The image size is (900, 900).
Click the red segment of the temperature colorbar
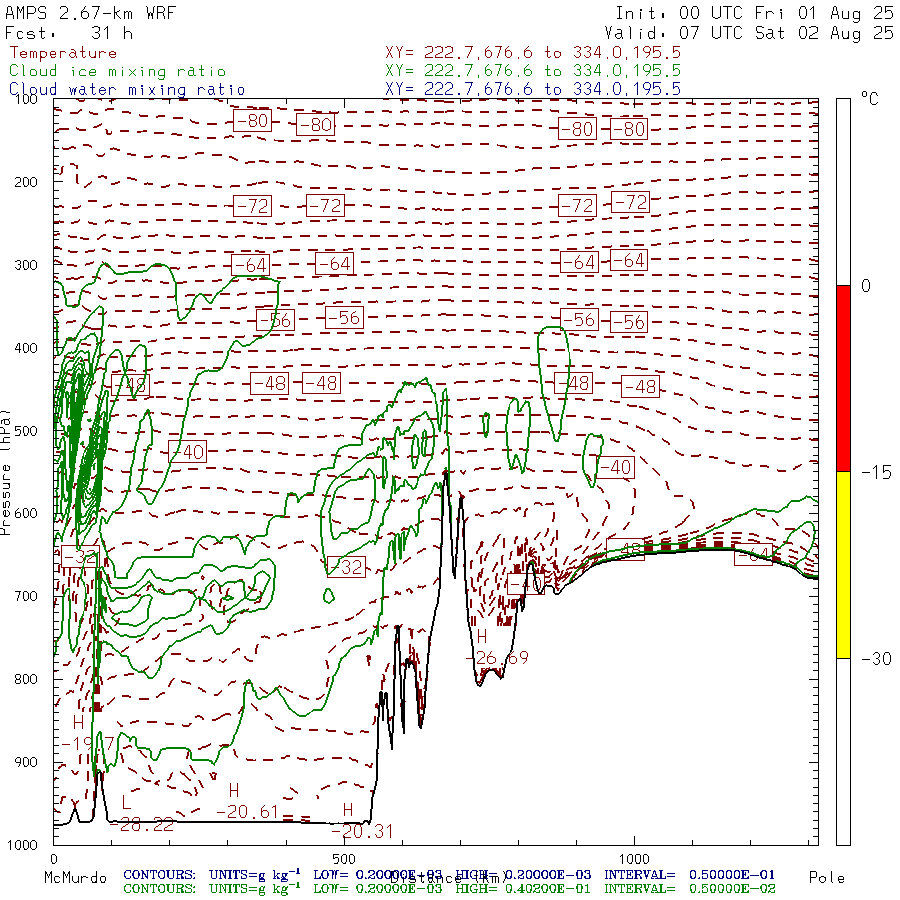point(843,378)
